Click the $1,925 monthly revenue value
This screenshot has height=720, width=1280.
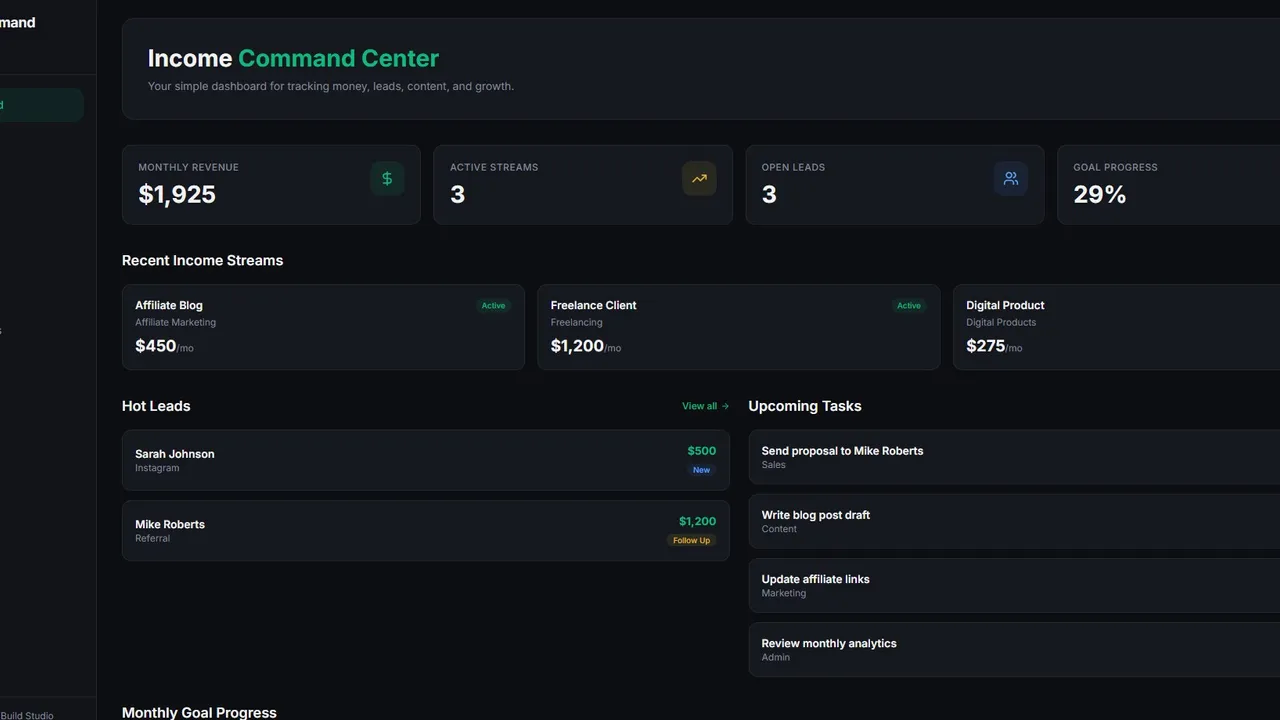pos(177,194)
